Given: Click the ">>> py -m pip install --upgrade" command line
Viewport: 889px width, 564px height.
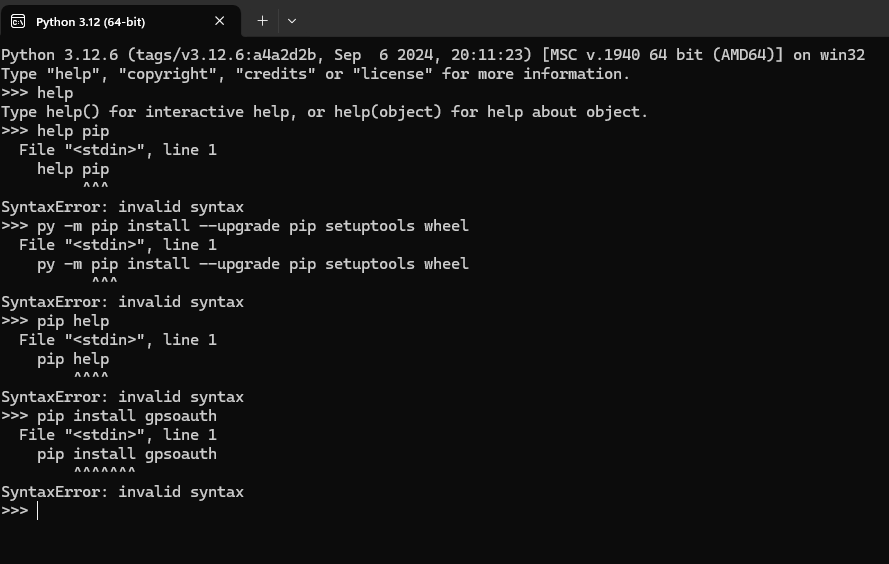Looking at the screenshot, I should [x=235, y=226].
